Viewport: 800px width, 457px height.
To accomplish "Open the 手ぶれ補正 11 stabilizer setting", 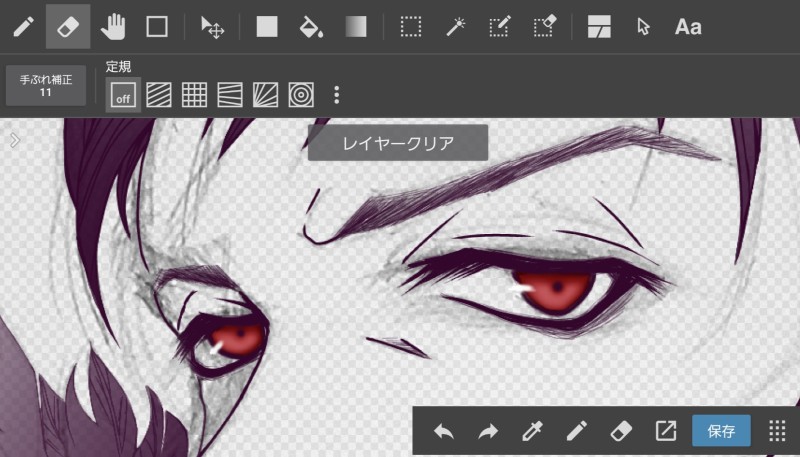I will tap(46, 85).
